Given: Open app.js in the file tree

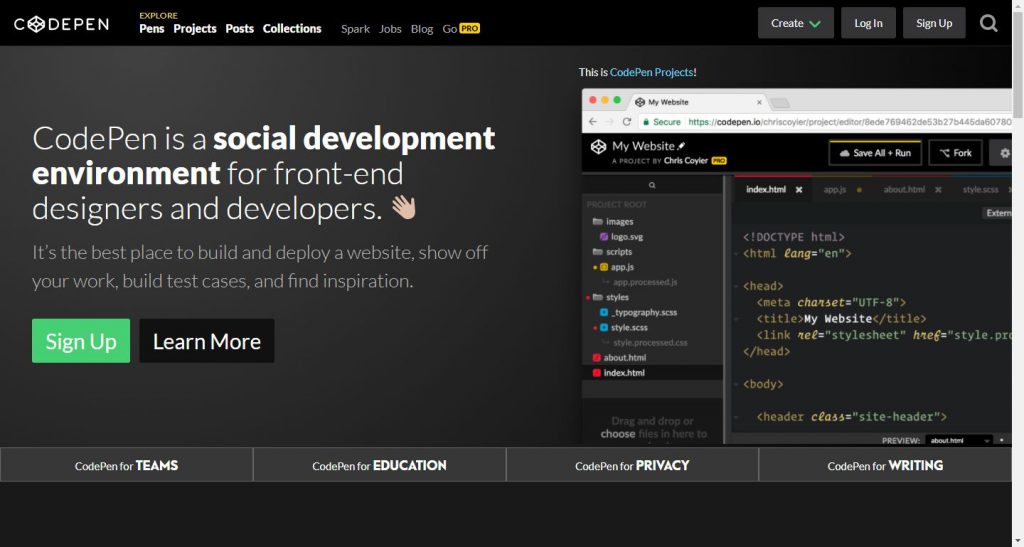Looking at the screenshot, I should coord(616,267).
